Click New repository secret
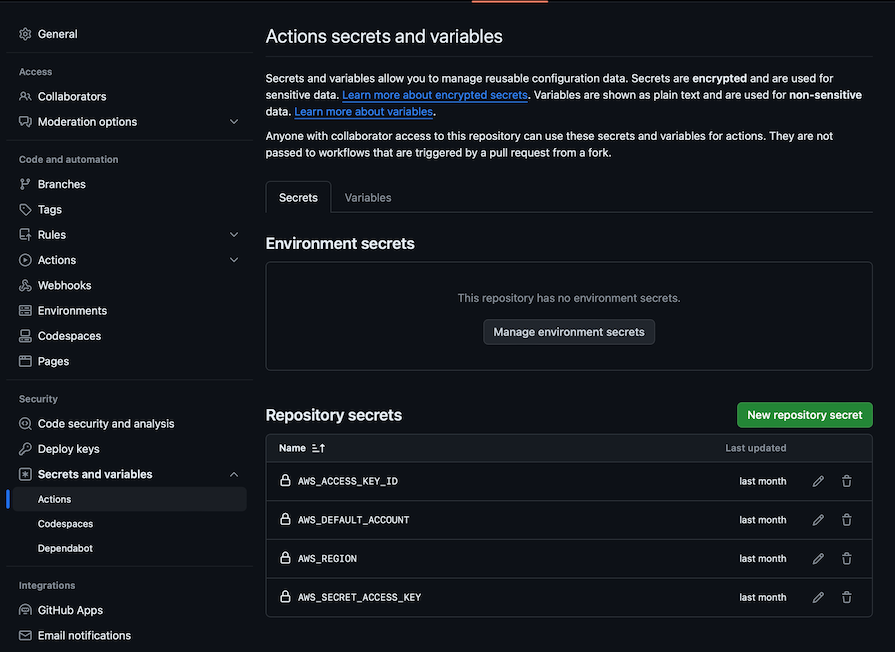Screen dimensions: 895x652 tap(804, 413)
